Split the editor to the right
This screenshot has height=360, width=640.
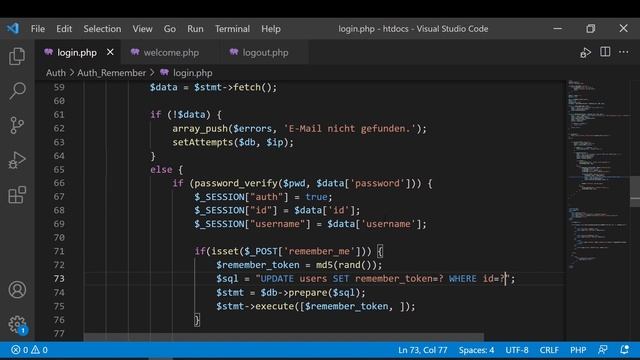605,52
